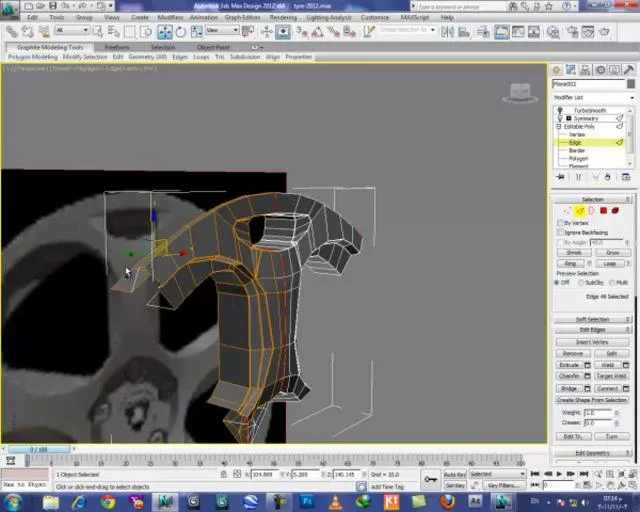
Task: Open the Customize menu
Action: click(x=375, y=18)
